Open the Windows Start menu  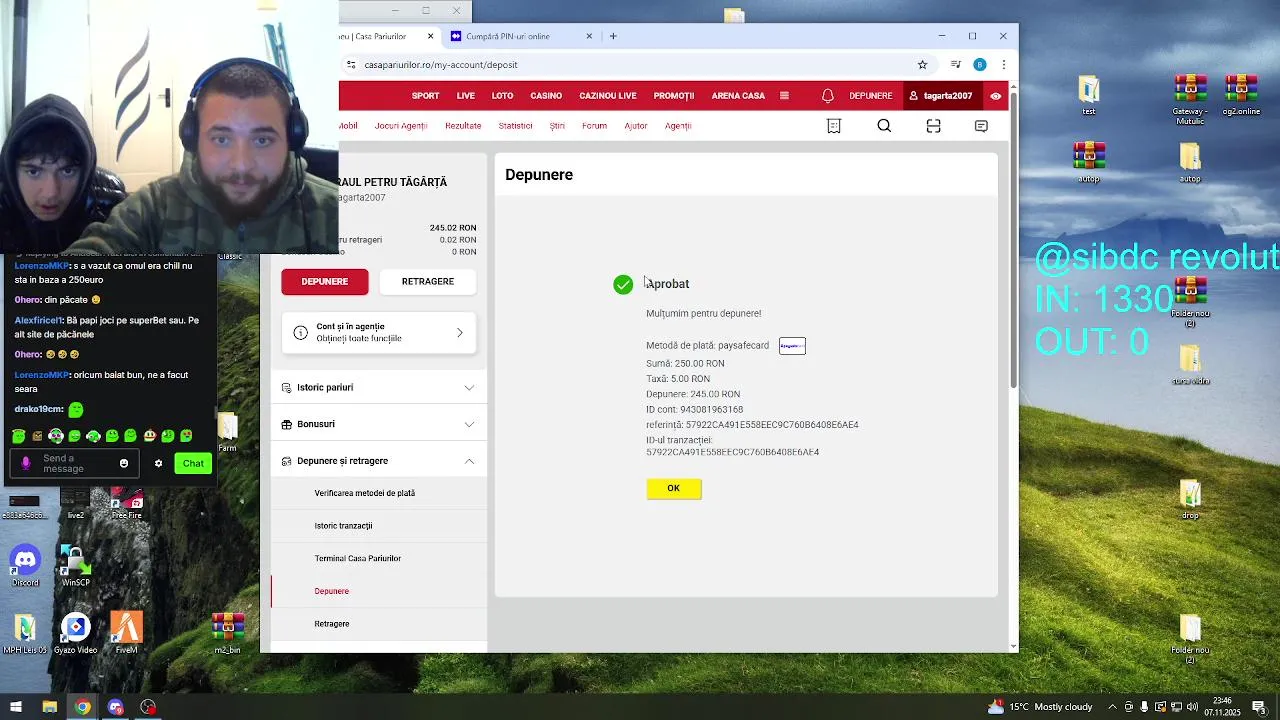click(16, 707)
